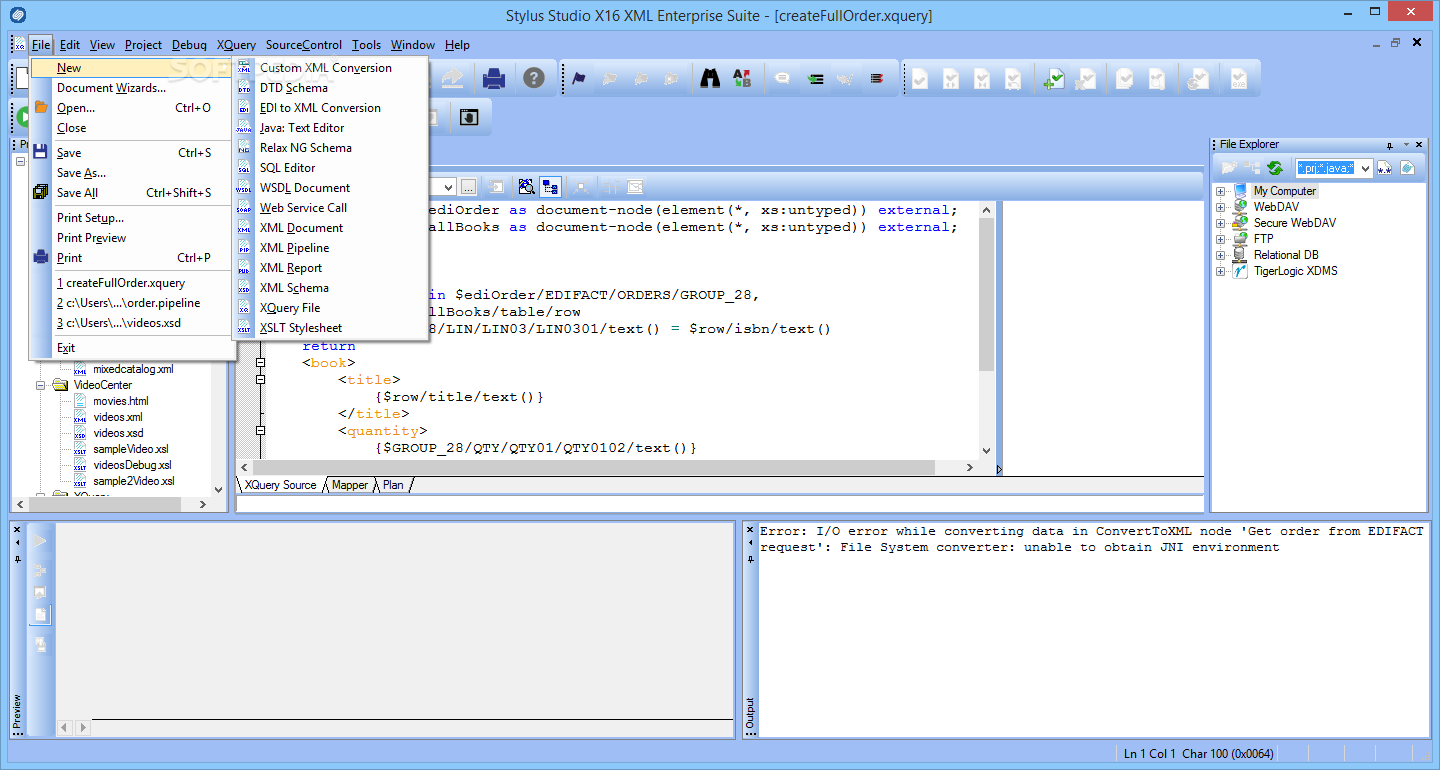This screenshot has width=1440, height=770.
Task: Click the videos.xsd file icon in project tree
Action: (80, 433)
